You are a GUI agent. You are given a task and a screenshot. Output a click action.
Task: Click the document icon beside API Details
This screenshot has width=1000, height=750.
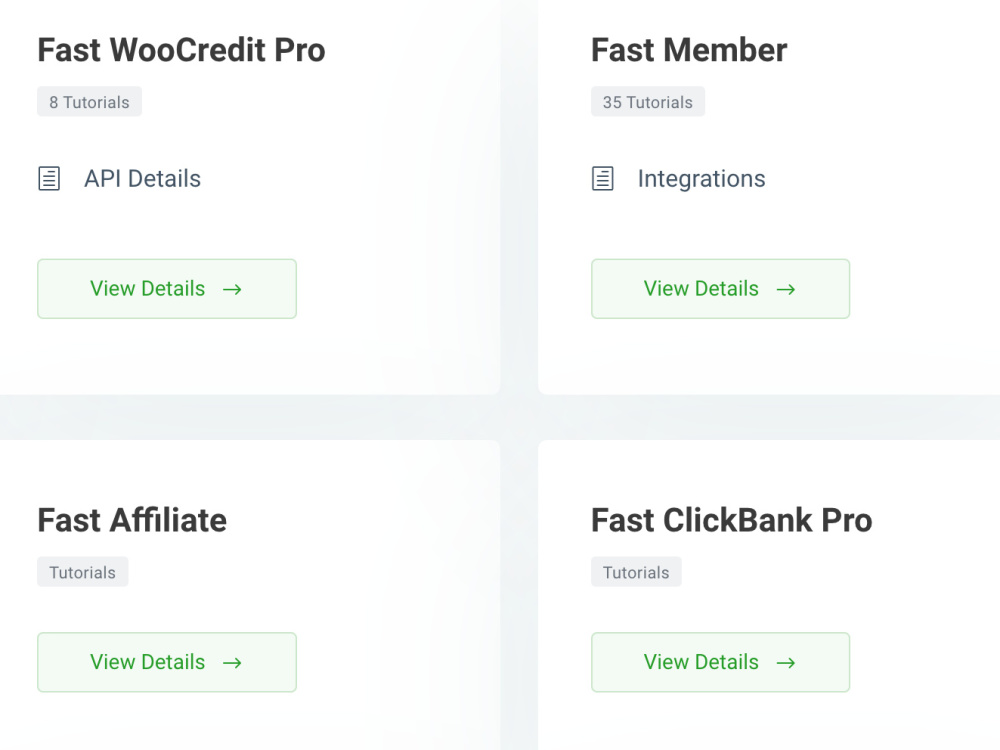49,179
